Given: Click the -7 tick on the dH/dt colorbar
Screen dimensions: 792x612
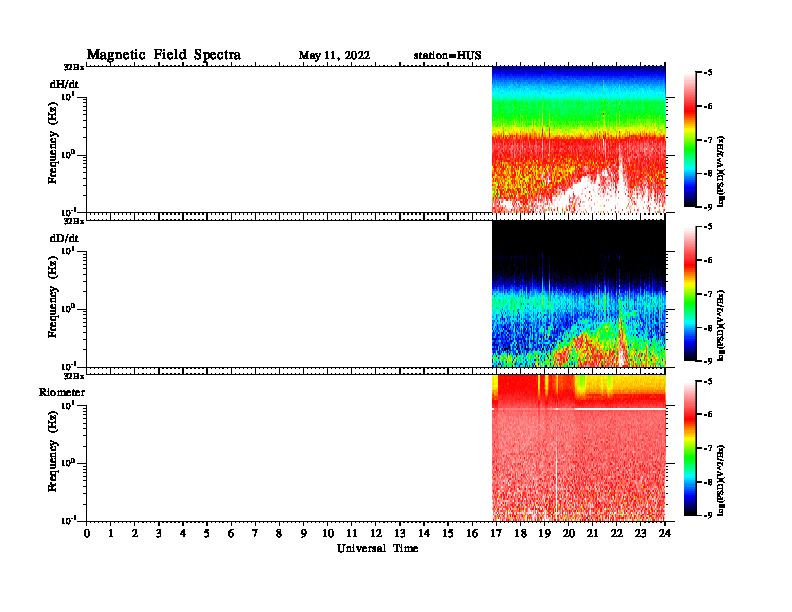Looking at the screenshot, I should pyautogui.click(x=708, y=140).
